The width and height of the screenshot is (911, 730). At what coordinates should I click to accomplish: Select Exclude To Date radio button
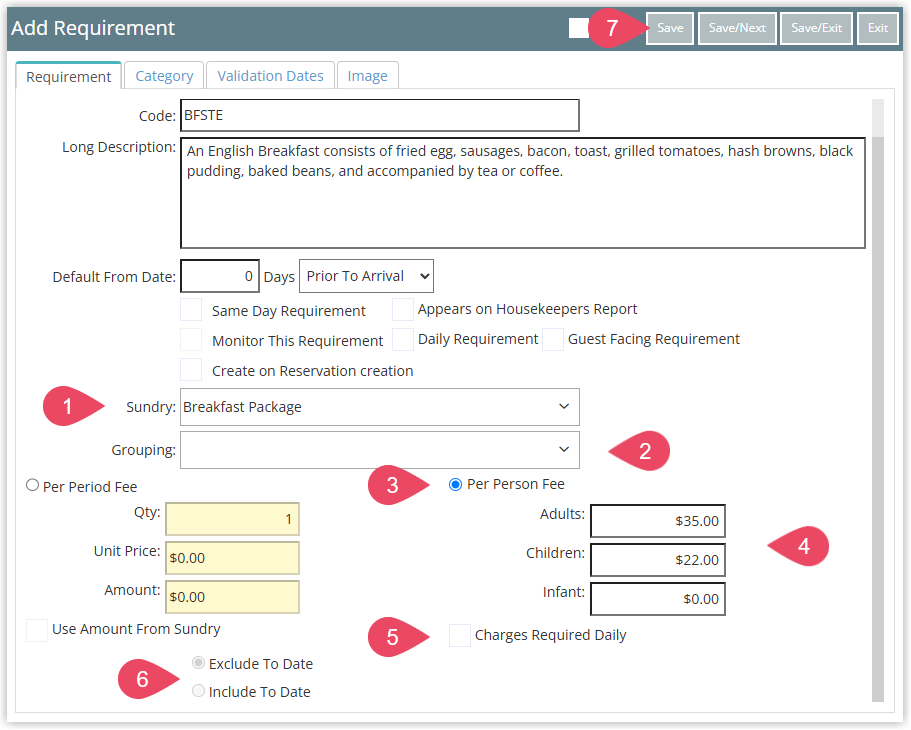[198, 663]
